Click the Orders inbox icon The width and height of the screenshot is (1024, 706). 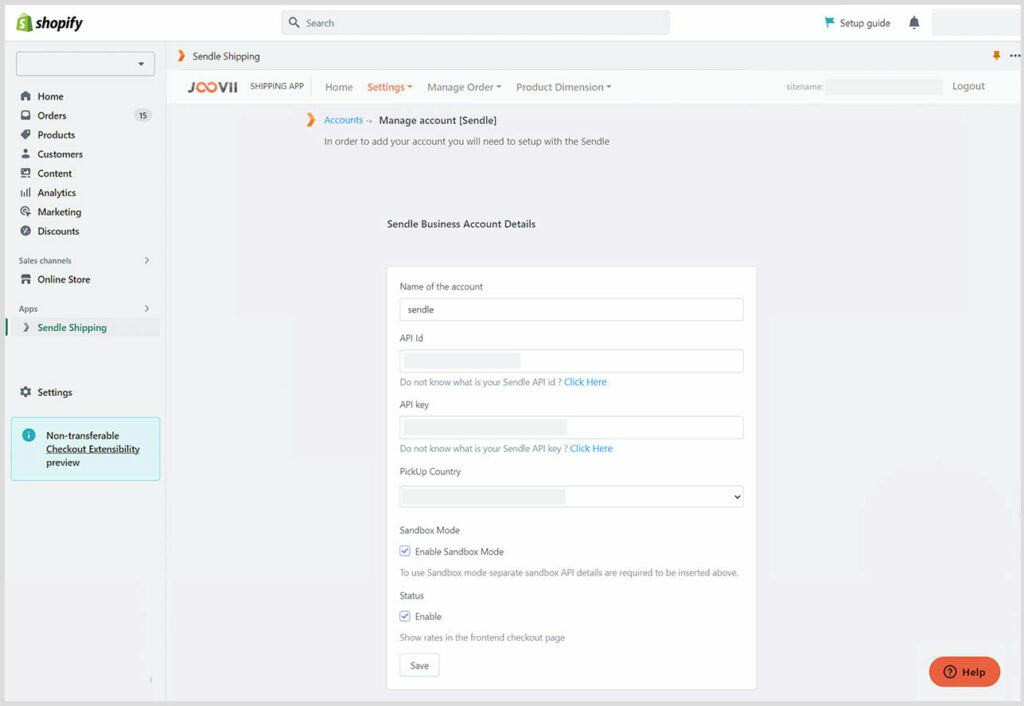pyautogui.click(x=25, y=115)
